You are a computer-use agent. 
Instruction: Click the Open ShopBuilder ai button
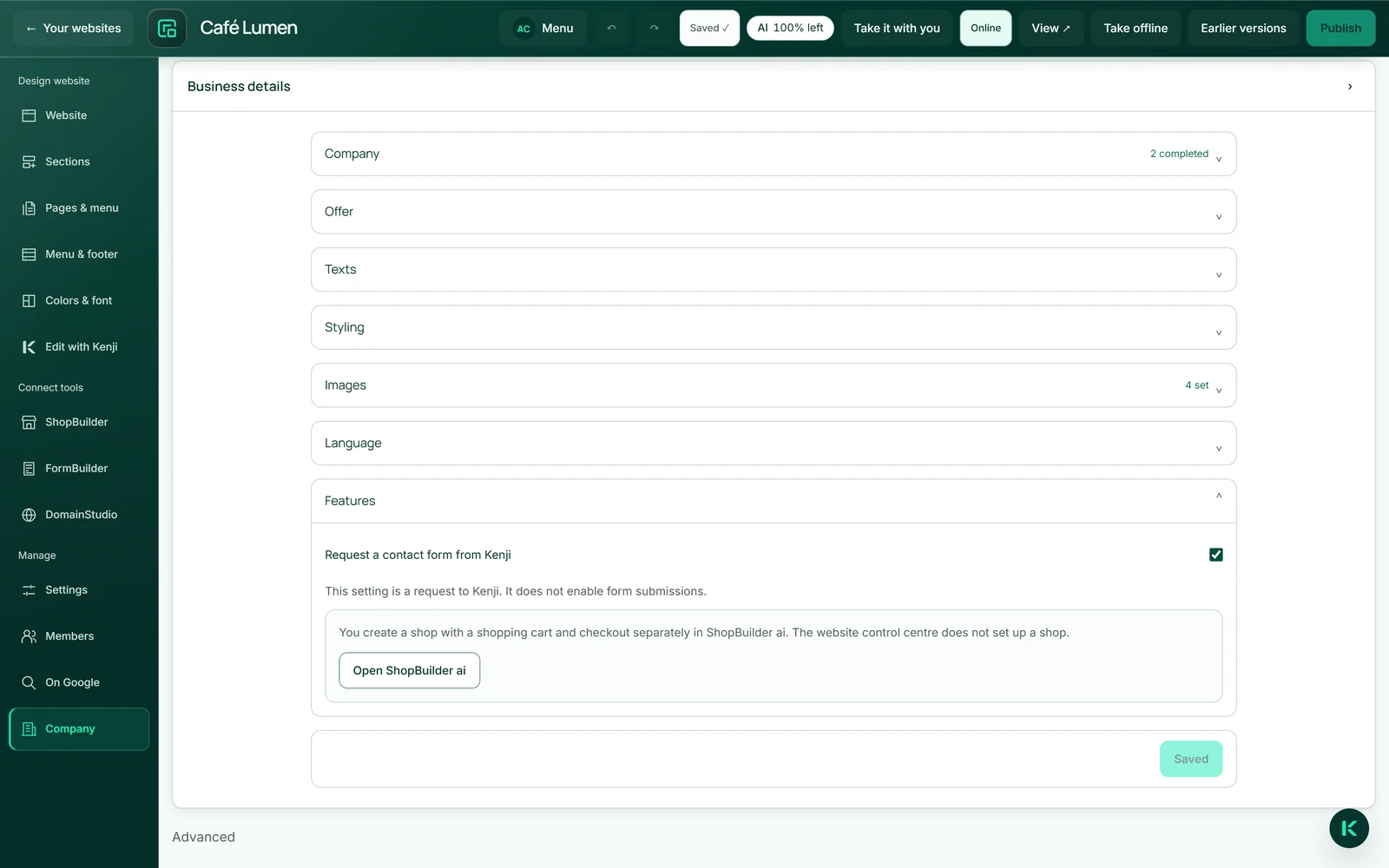[409, 670]
